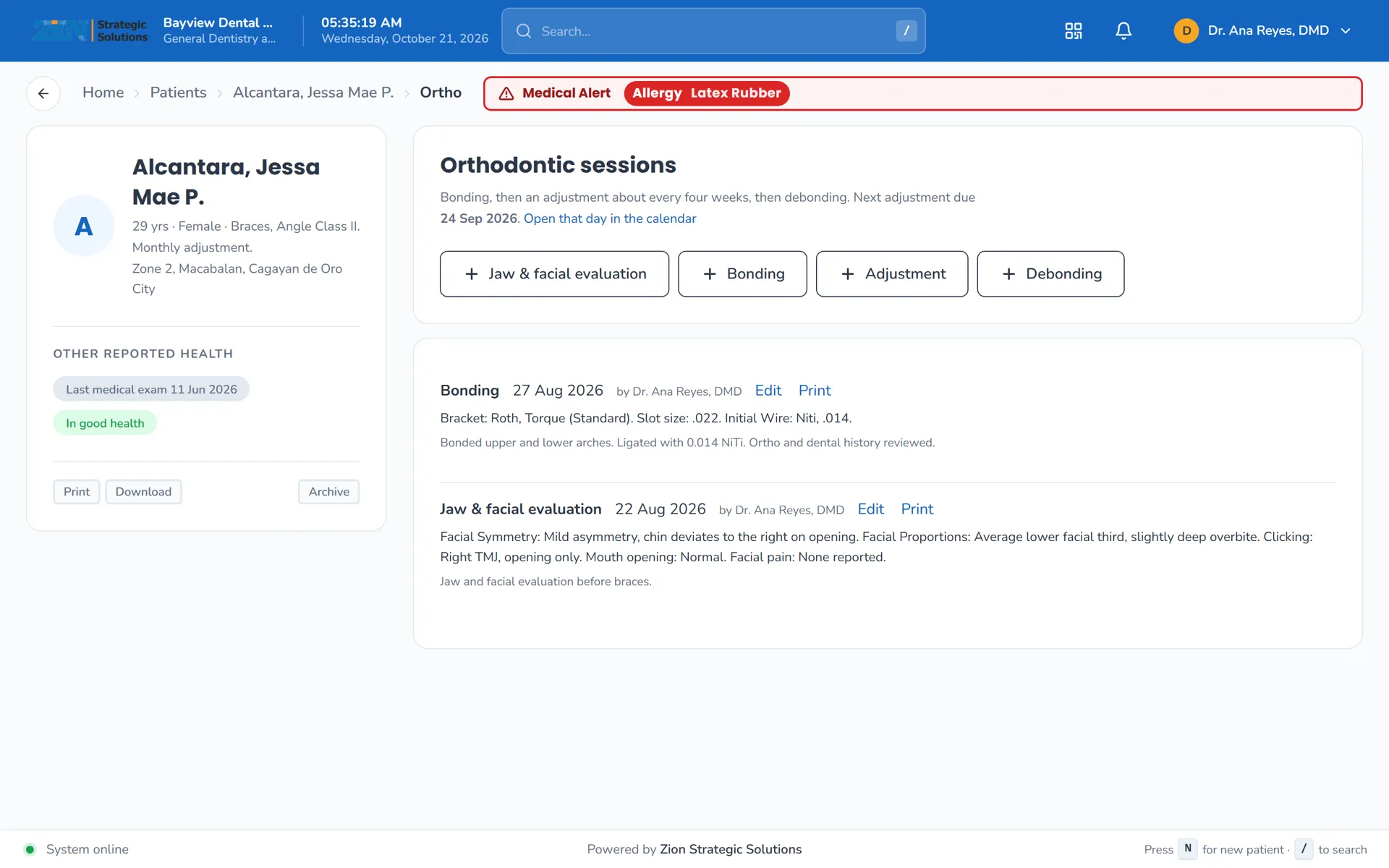Open Alcantara, Jessa Mae P. breadcrumb
Image resolution: width=1389 pixels, height=868 pixels.
[313, 93]
